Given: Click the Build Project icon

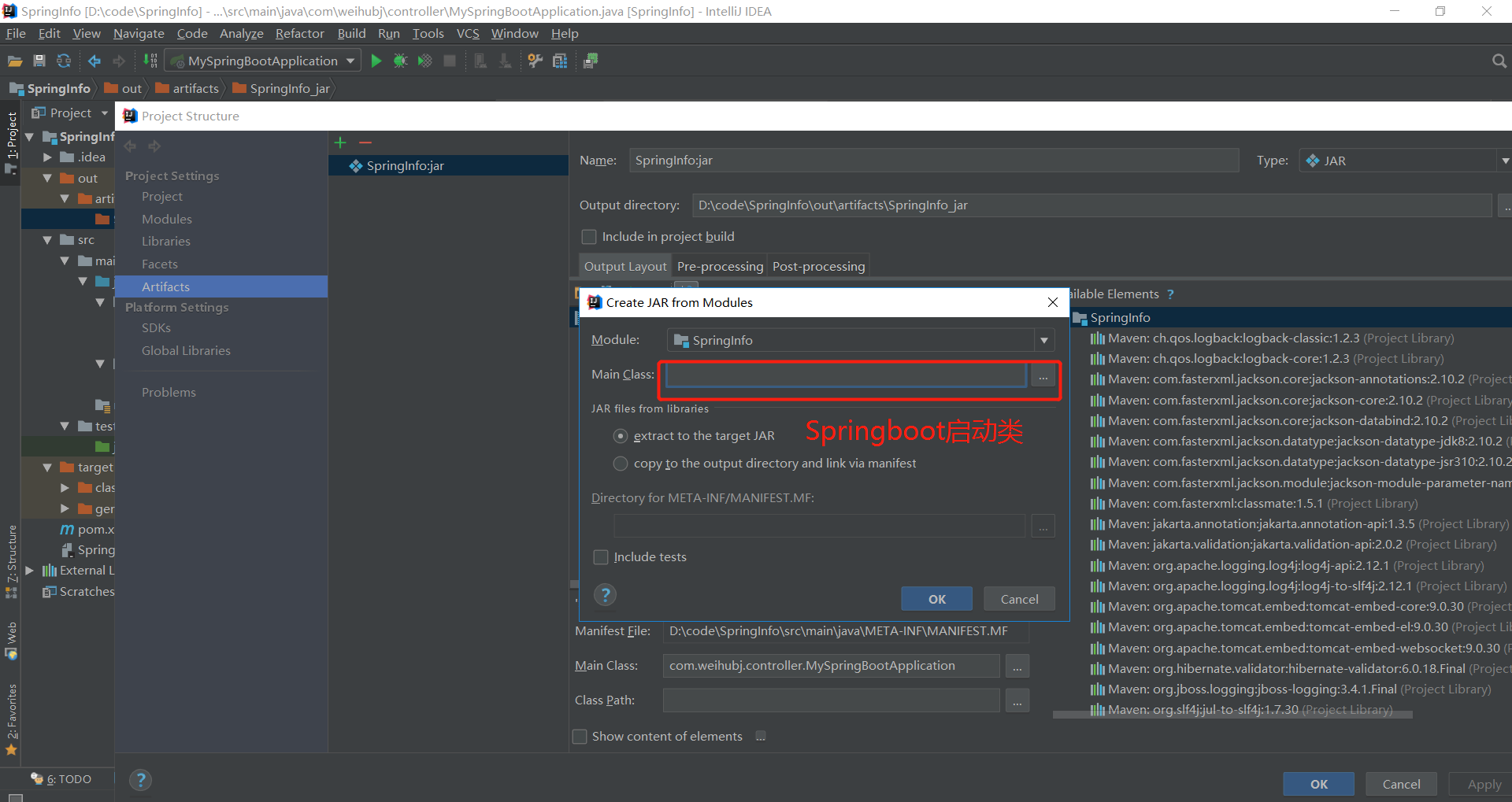Looking at the screenshot, I should 150,61.
